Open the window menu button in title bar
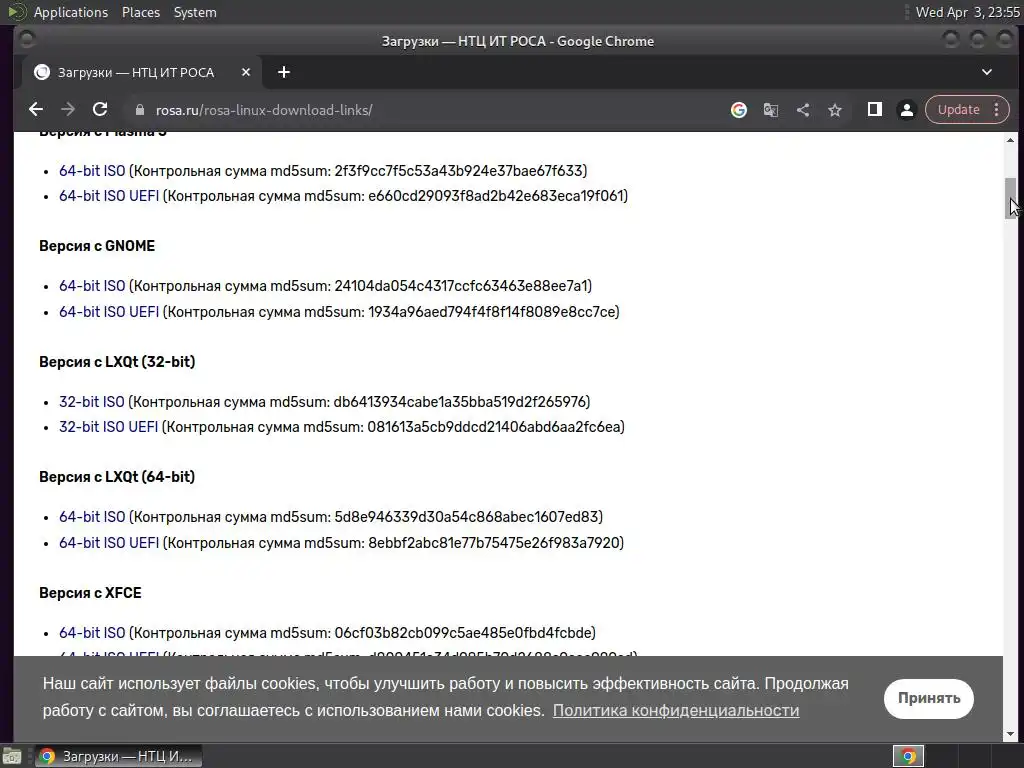The image size is (1024, 768). (27, 40)
